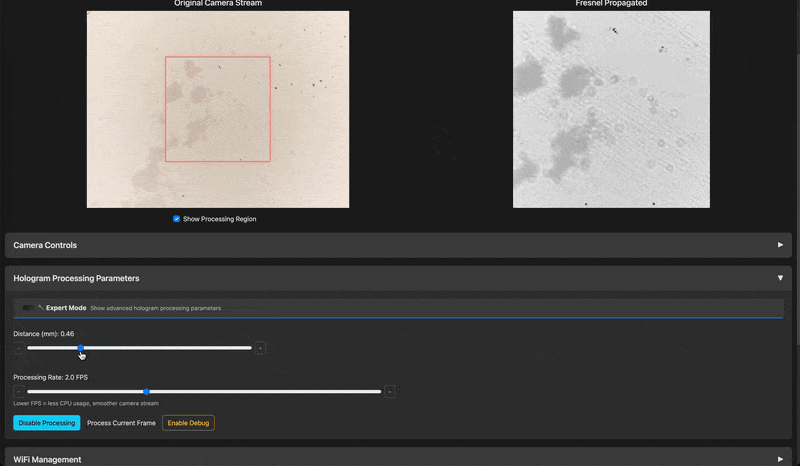The image size is (800, 466).
Task: Click the Distance (mm) slider handle
Action: point(81,348)
